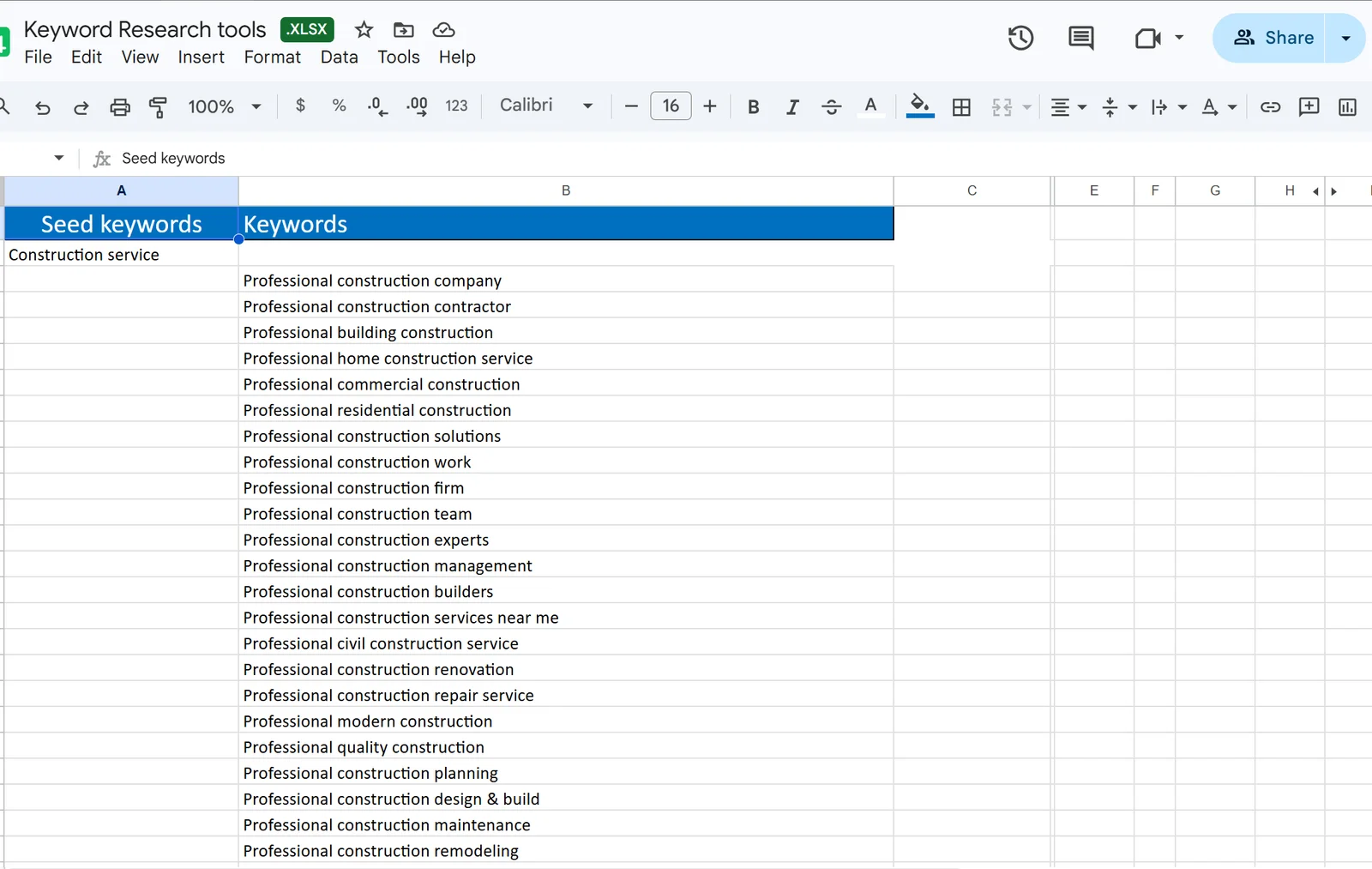Insert a link with chain icon
The width and height of the screenshot is (1372, 869).
1270,107
